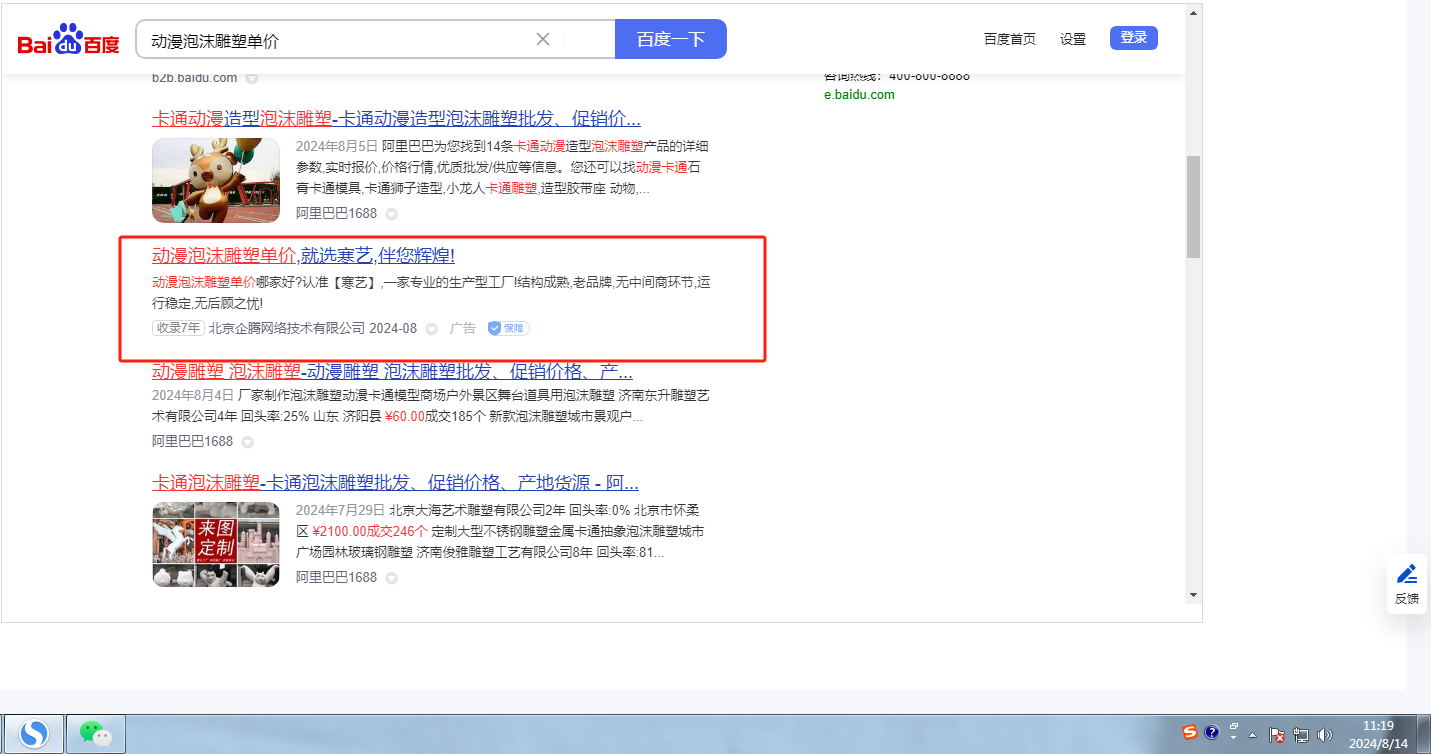
Task: Open the 动漫泡沫雕塑单价,就选寒艺 ad link
Action: point(303,255)
